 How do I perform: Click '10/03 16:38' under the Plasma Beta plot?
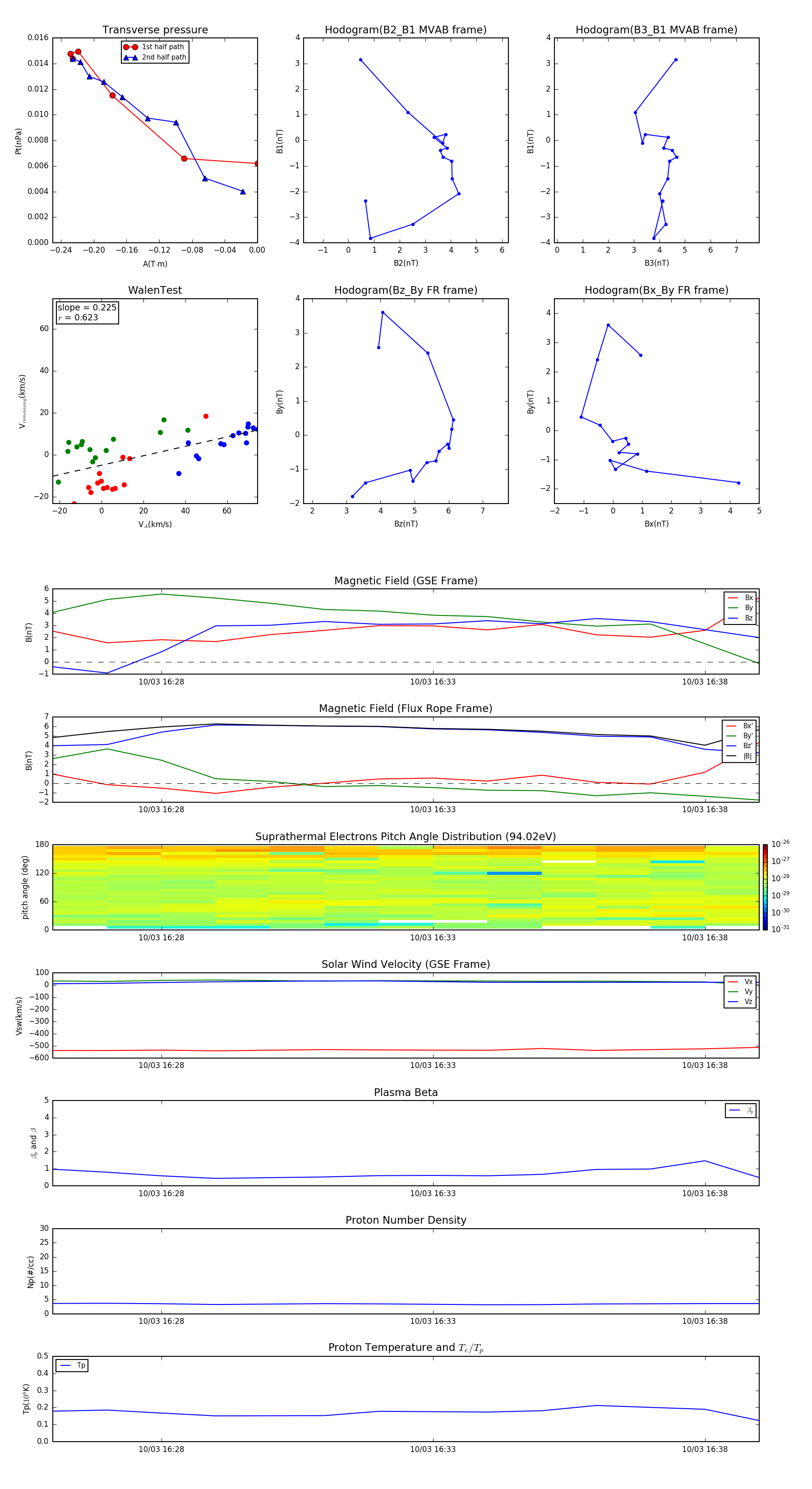(705, 1193)
